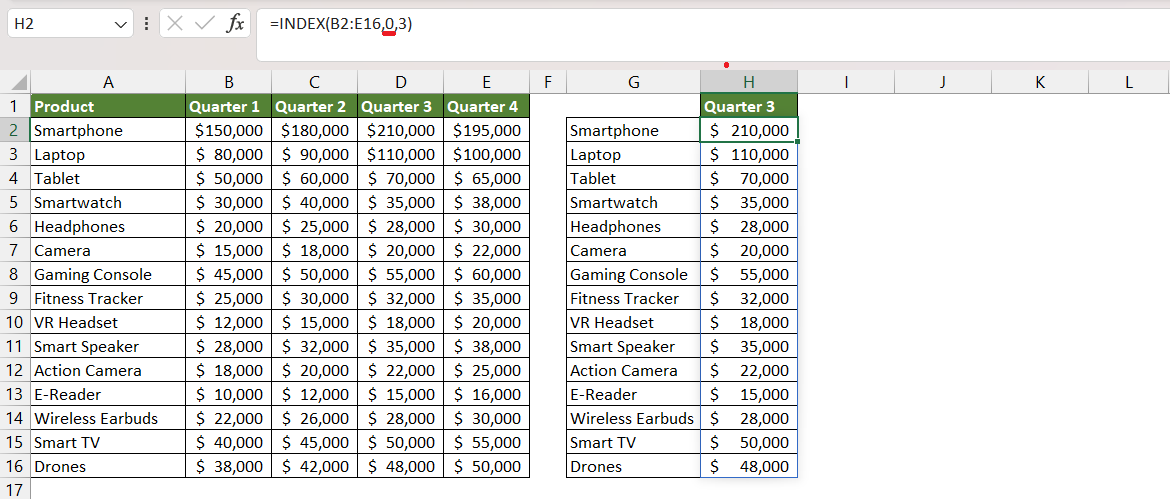Viewport: 1170px width, 499px height.
Task: Select column E header
Action: click(487, 82)
